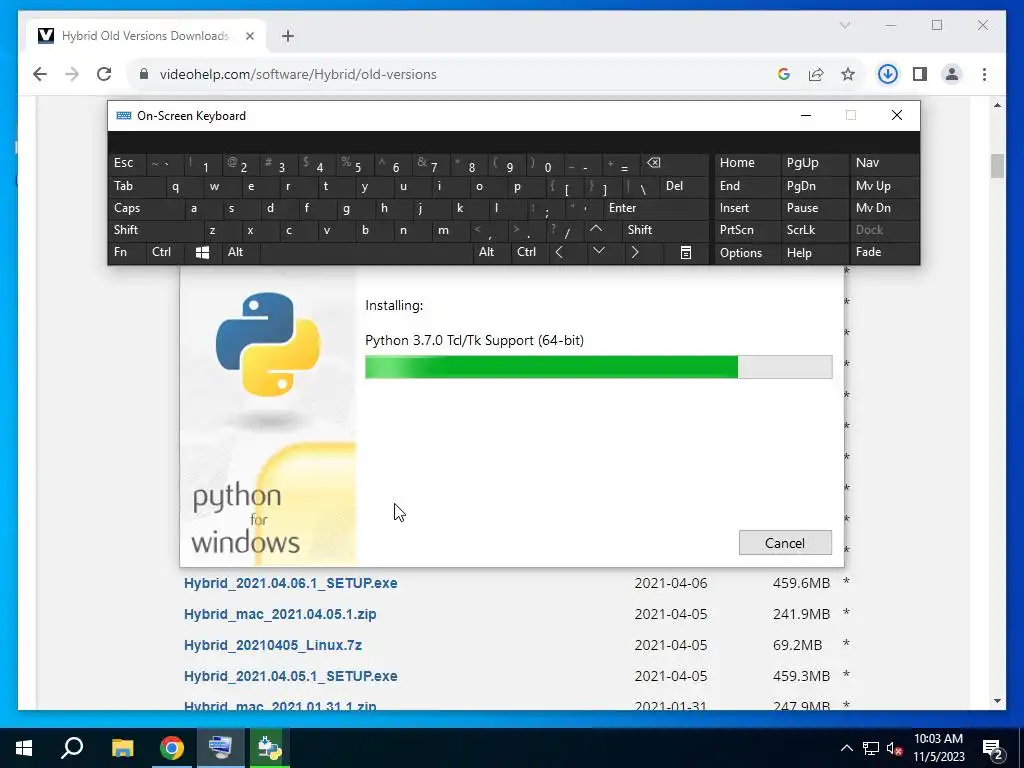Click the page vertical scrollbar thumb
1024x768 pixels.
997,165
